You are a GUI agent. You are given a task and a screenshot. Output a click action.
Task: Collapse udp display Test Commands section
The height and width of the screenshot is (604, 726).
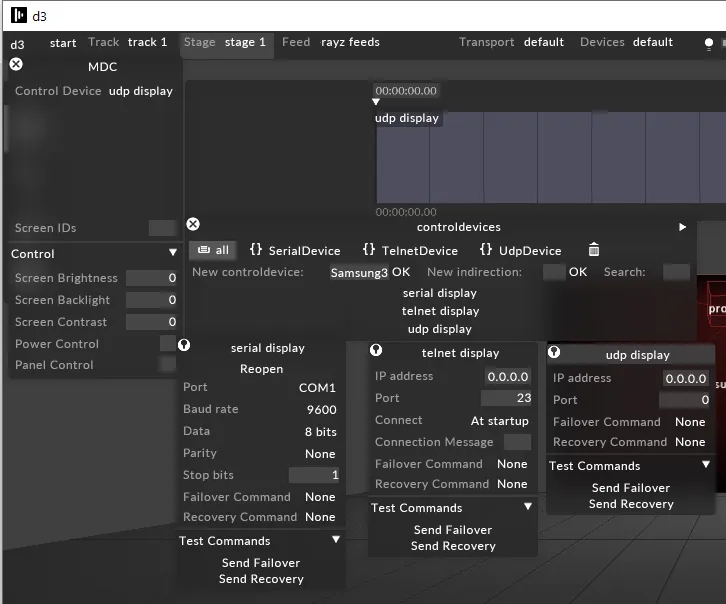[706, 465]
